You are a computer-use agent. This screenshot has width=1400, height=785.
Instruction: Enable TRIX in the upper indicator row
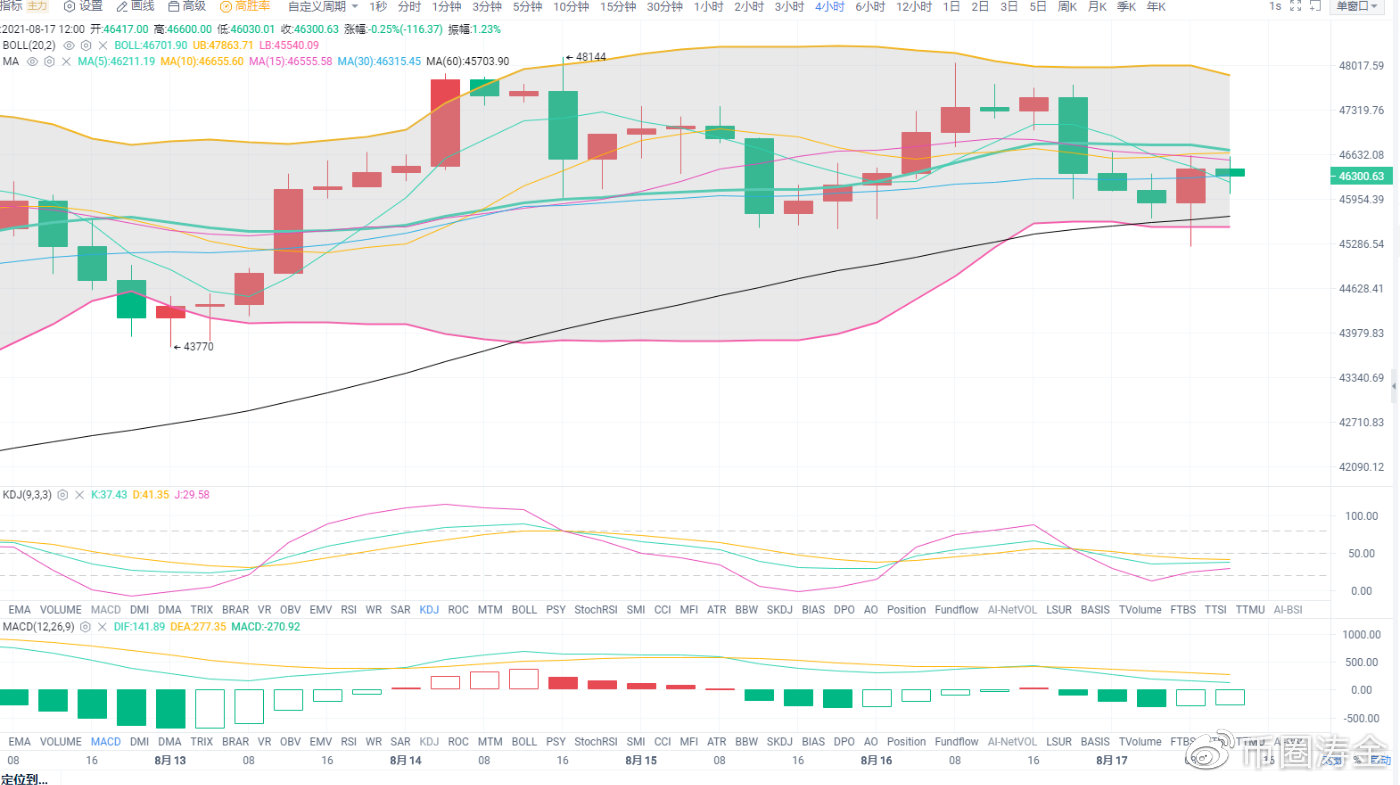click(201, 609)
